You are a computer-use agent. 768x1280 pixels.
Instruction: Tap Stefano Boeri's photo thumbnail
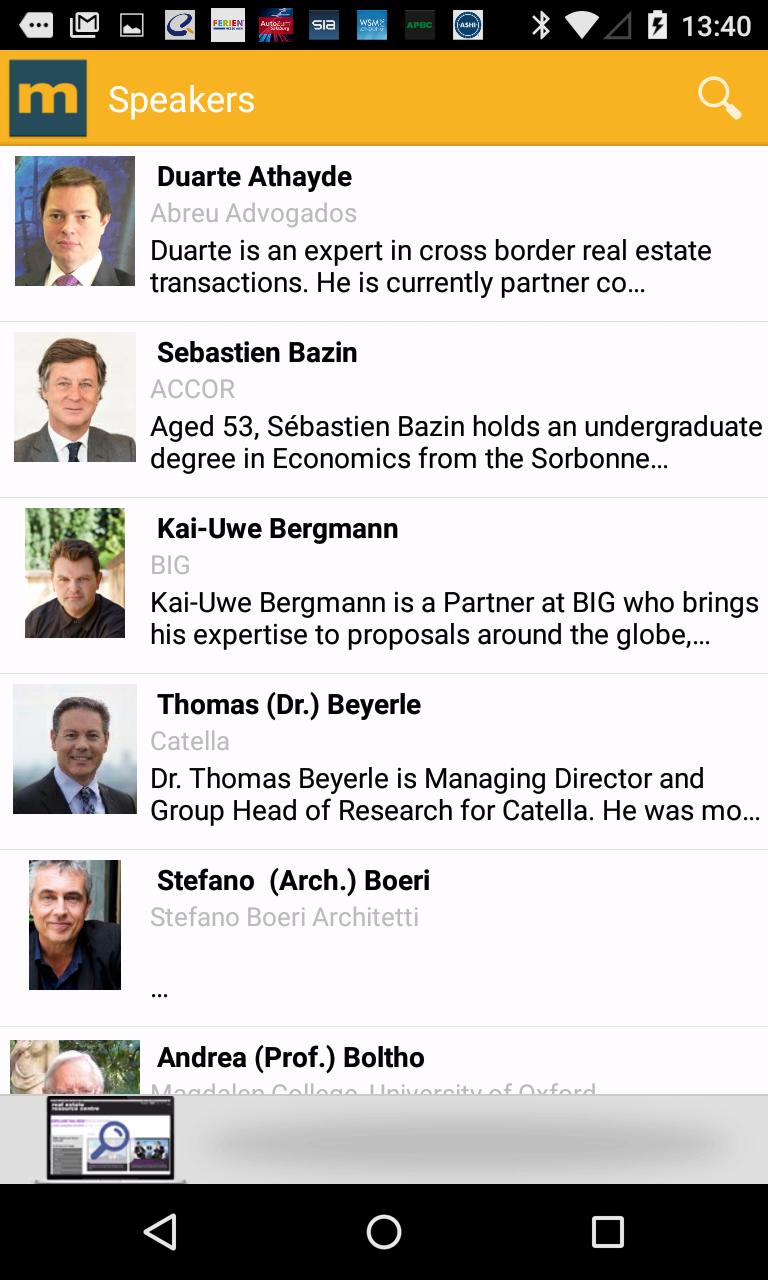pos(75,925)
